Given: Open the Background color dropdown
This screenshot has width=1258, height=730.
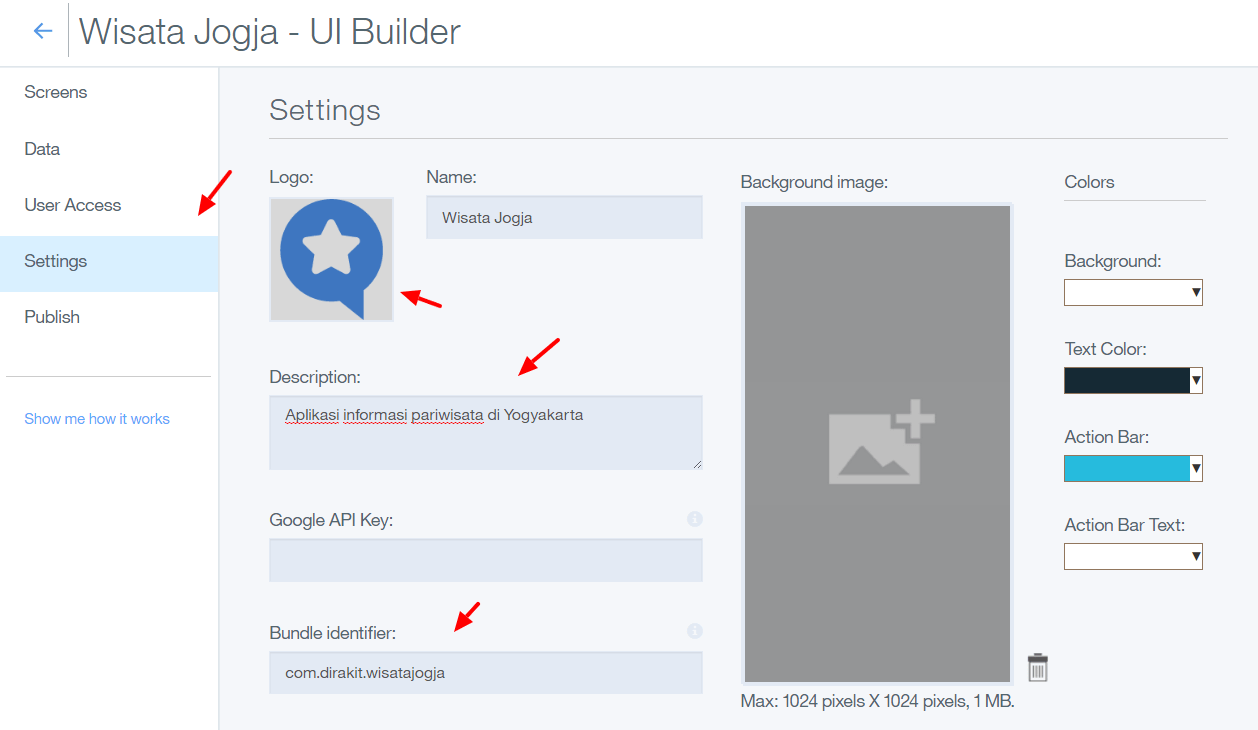Looking at the screenshot, I should click(x=1133, y=292).
